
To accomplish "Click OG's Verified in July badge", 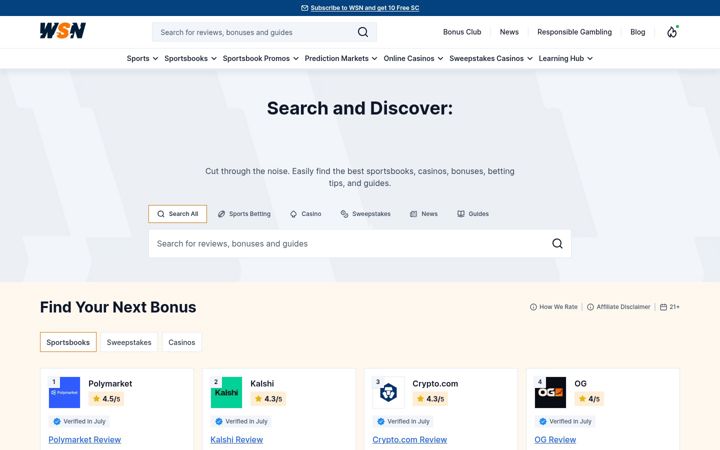I will click(565, 421).
